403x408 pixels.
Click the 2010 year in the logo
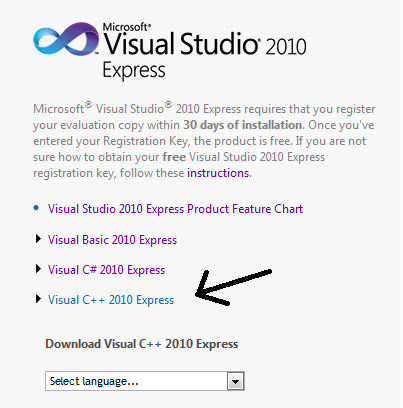[x=286, y=46]
